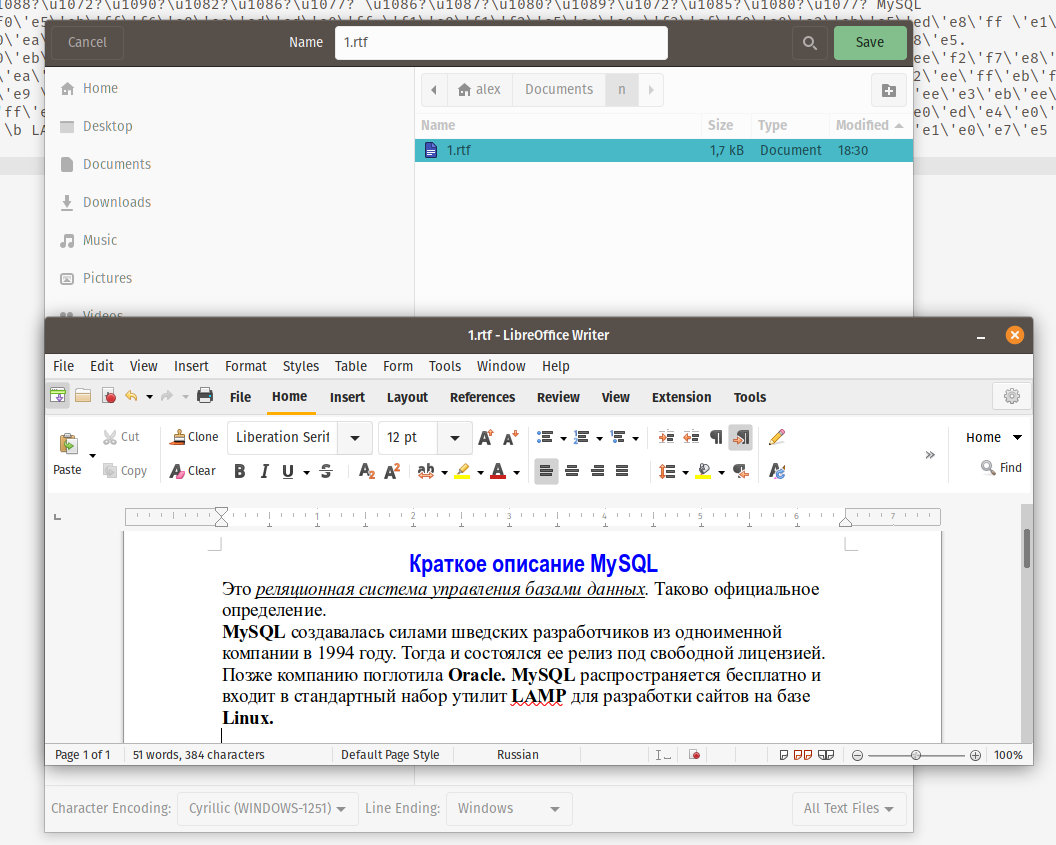Click Documents in the path bar

[559, 90]
